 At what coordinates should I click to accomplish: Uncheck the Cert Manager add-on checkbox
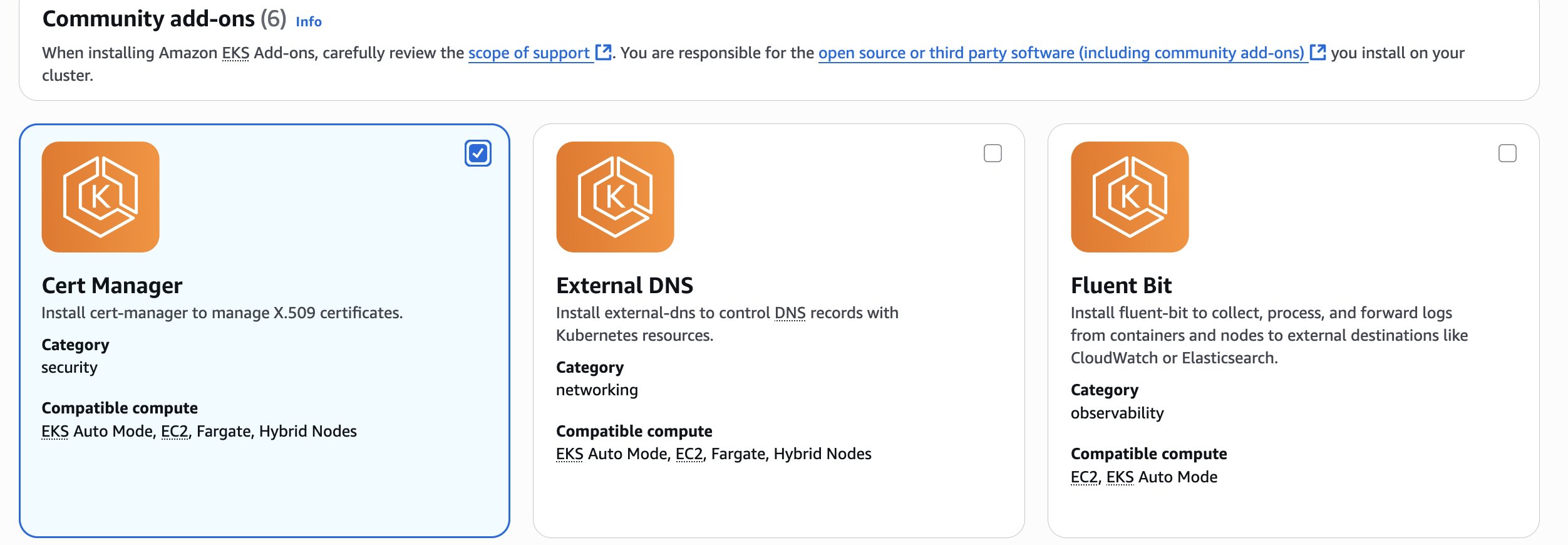pyautogui.click(x=478, y=153)
